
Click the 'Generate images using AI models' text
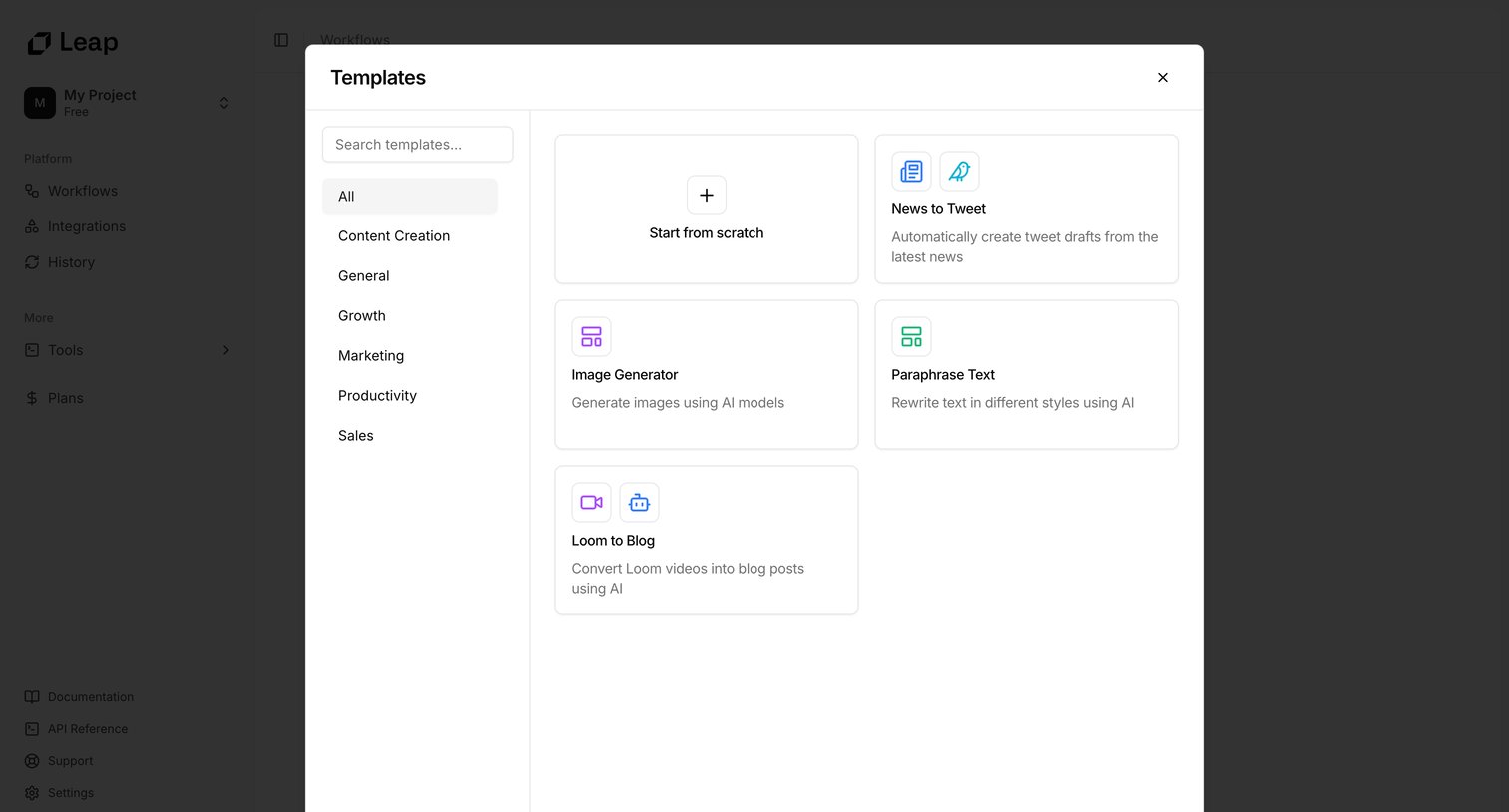click(x=678, y=402)
